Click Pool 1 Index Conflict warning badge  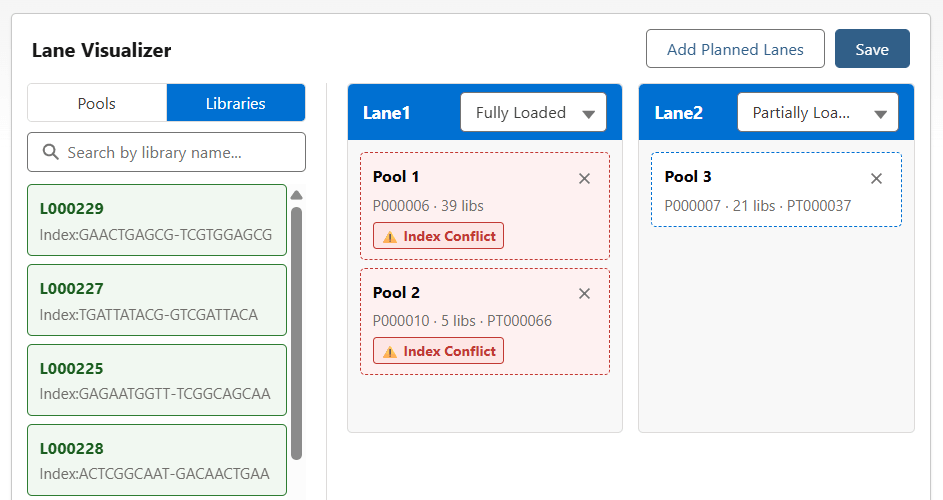[438, 236]
